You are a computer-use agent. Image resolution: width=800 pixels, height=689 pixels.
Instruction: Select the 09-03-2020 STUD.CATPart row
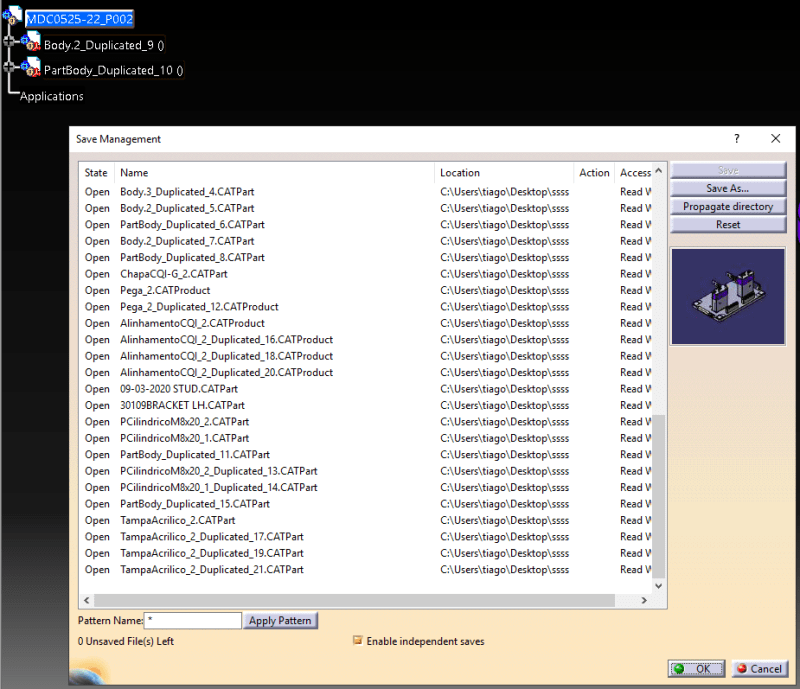click(366, 389)
